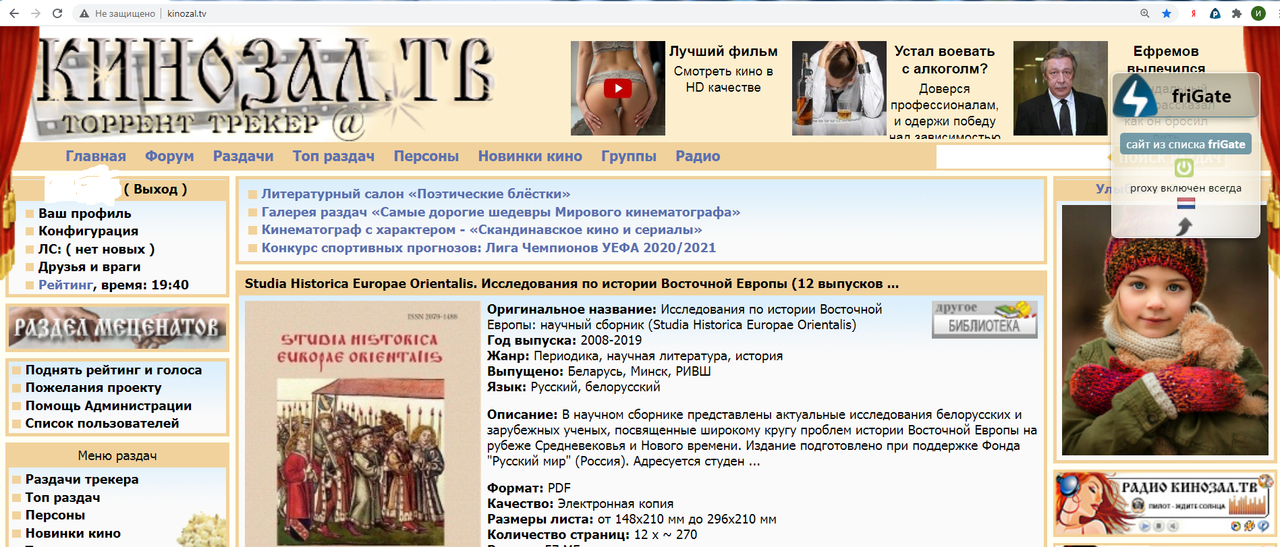The image size is (1280, 547).
Task: Open the Друзья и враги link
Action: click(x=90, y=267)
